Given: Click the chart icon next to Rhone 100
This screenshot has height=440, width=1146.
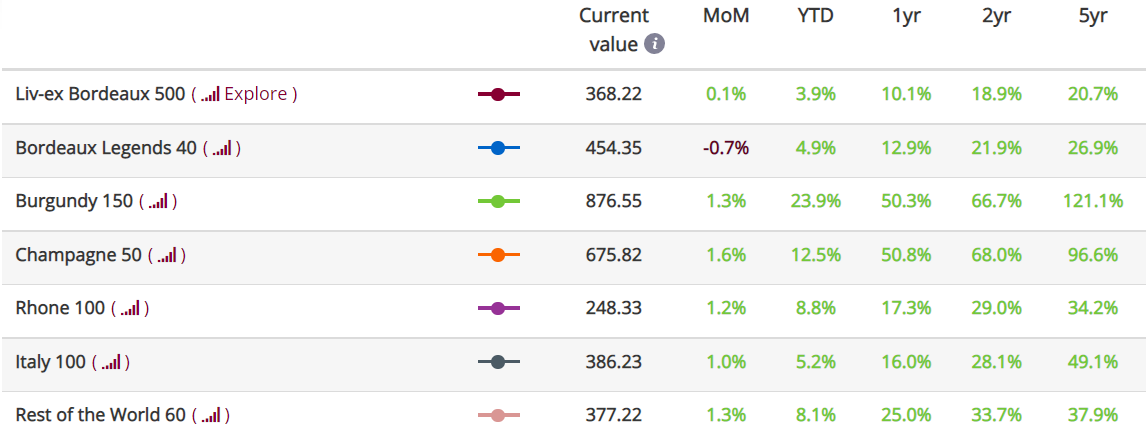Looking at the screenshot, I should click(130, 310).
